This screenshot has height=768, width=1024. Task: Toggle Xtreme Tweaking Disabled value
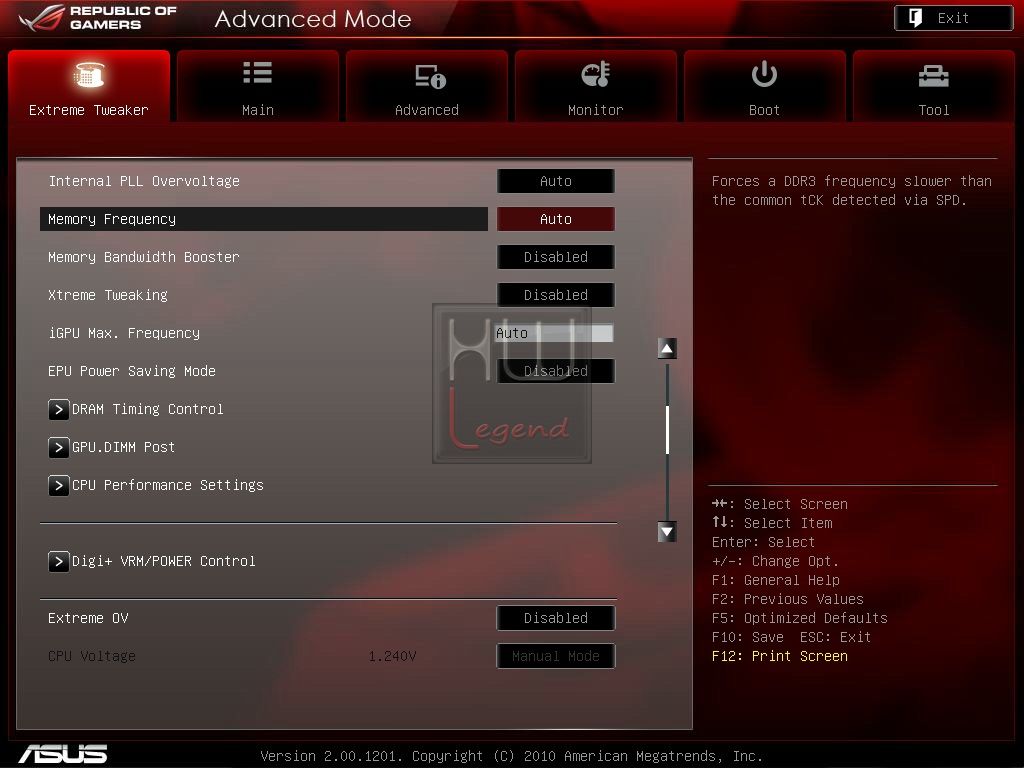(x=556, y=295)
